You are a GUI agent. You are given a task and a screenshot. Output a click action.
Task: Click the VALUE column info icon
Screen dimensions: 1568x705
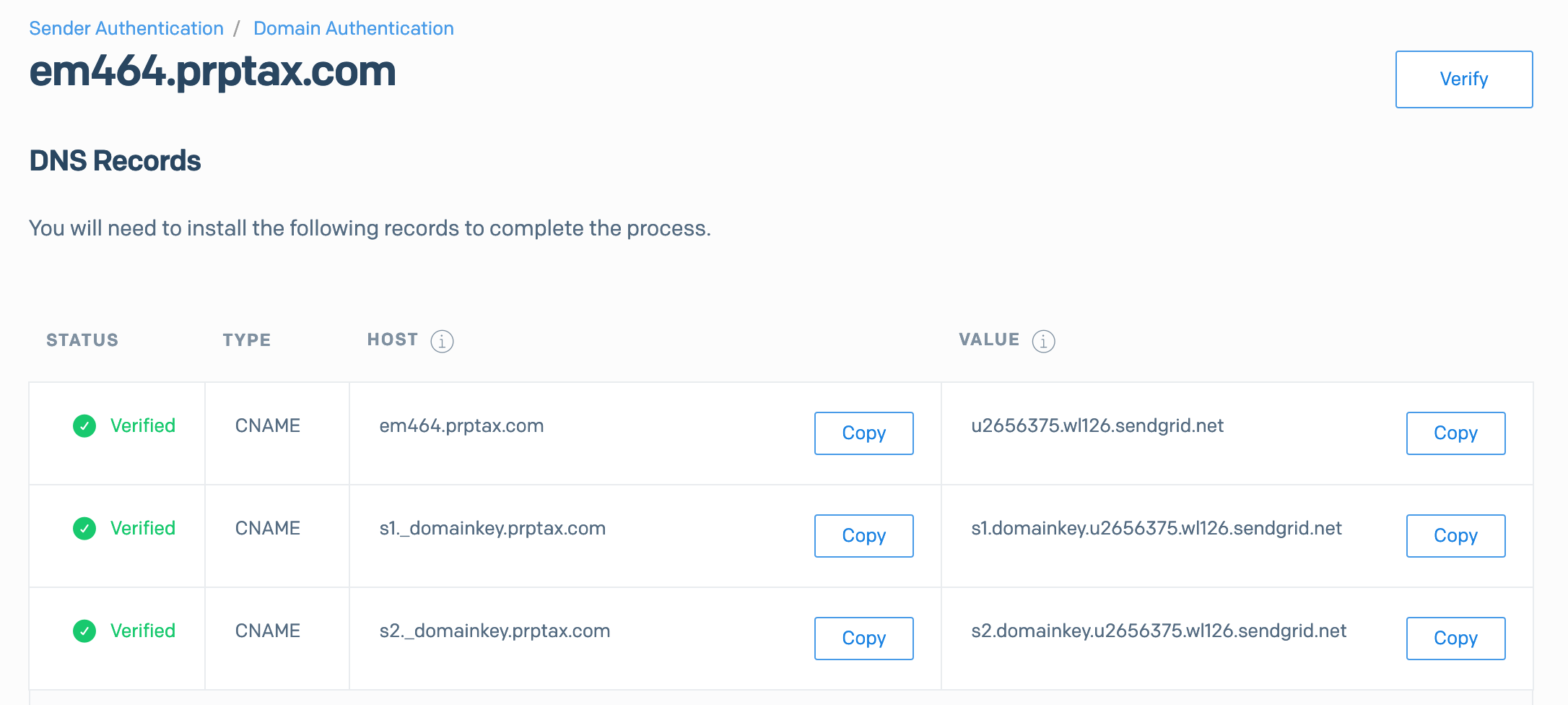(x=1043, y=341)
